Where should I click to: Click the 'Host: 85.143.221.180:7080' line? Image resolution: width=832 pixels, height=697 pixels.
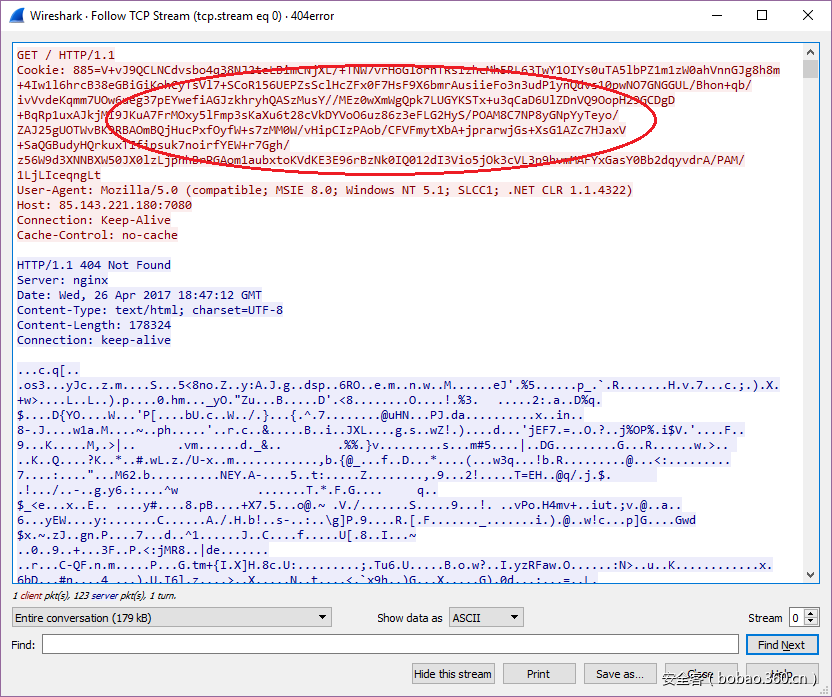[x=105, y=205]
